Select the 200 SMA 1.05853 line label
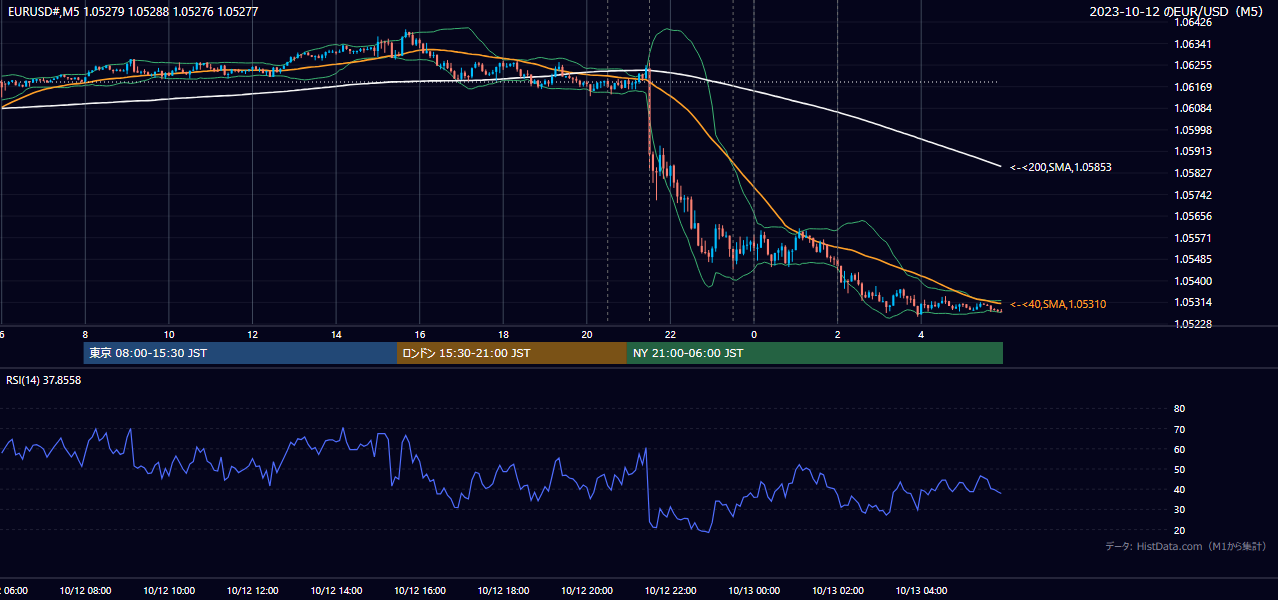The height and width of the screenshot is (600, 1278). coord(1060,167)
